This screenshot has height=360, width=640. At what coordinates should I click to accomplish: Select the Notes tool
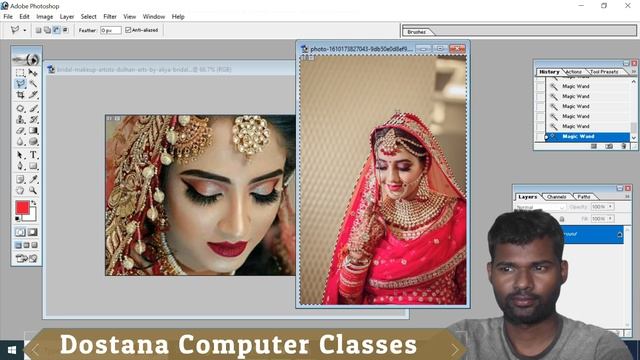click(x=20, y=179)
